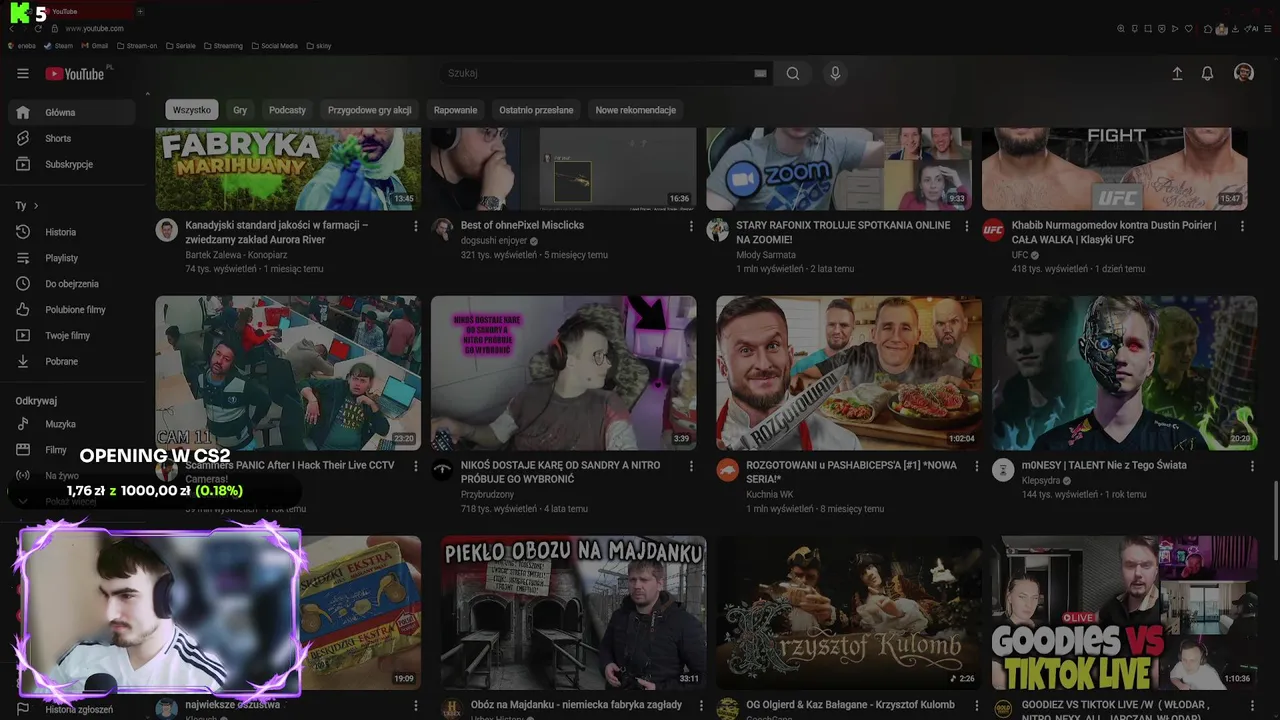The height and width of the screenshot is (720, 1280).
Task: Open the browser extensions cube icon
Action: coord(1208,28)
